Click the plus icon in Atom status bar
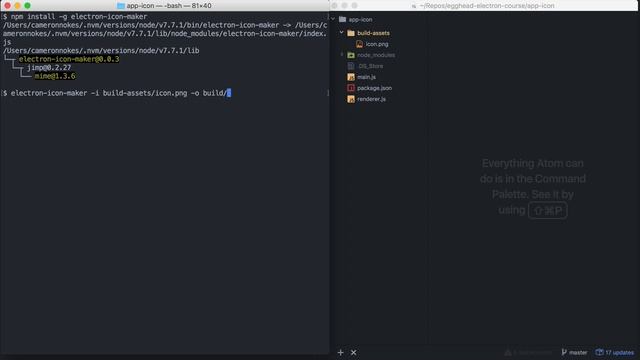This screenshot has width=640, height=360. coord(340,352)
